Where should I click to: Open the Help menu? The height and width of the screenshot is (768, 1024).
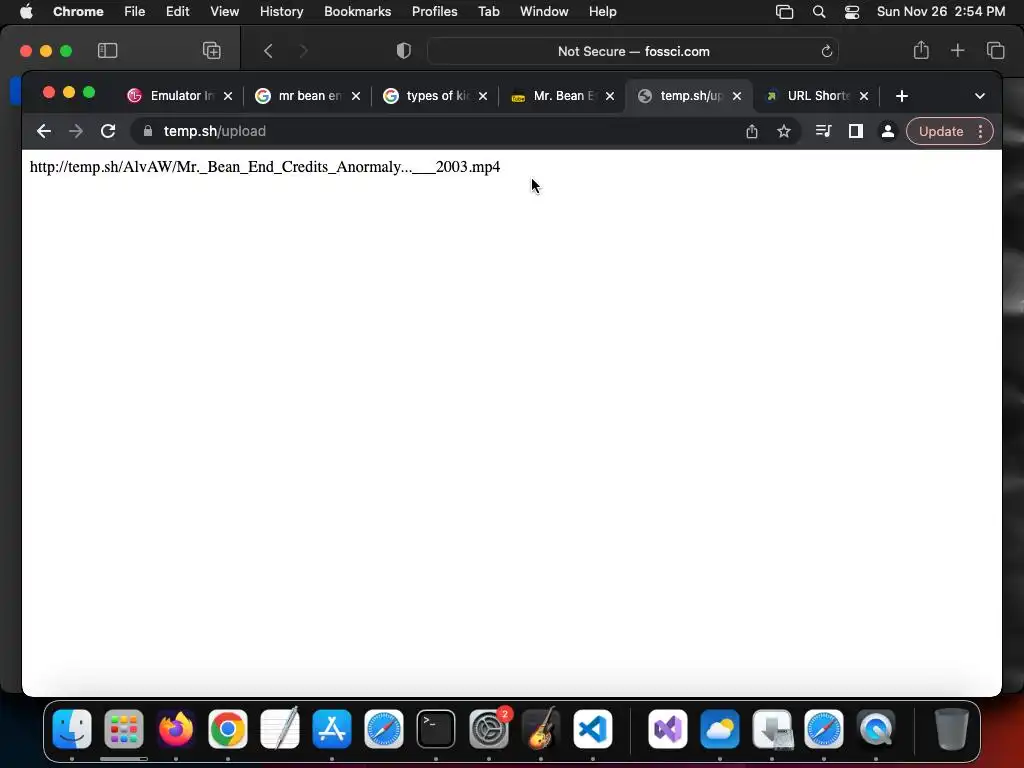[602, 12]
